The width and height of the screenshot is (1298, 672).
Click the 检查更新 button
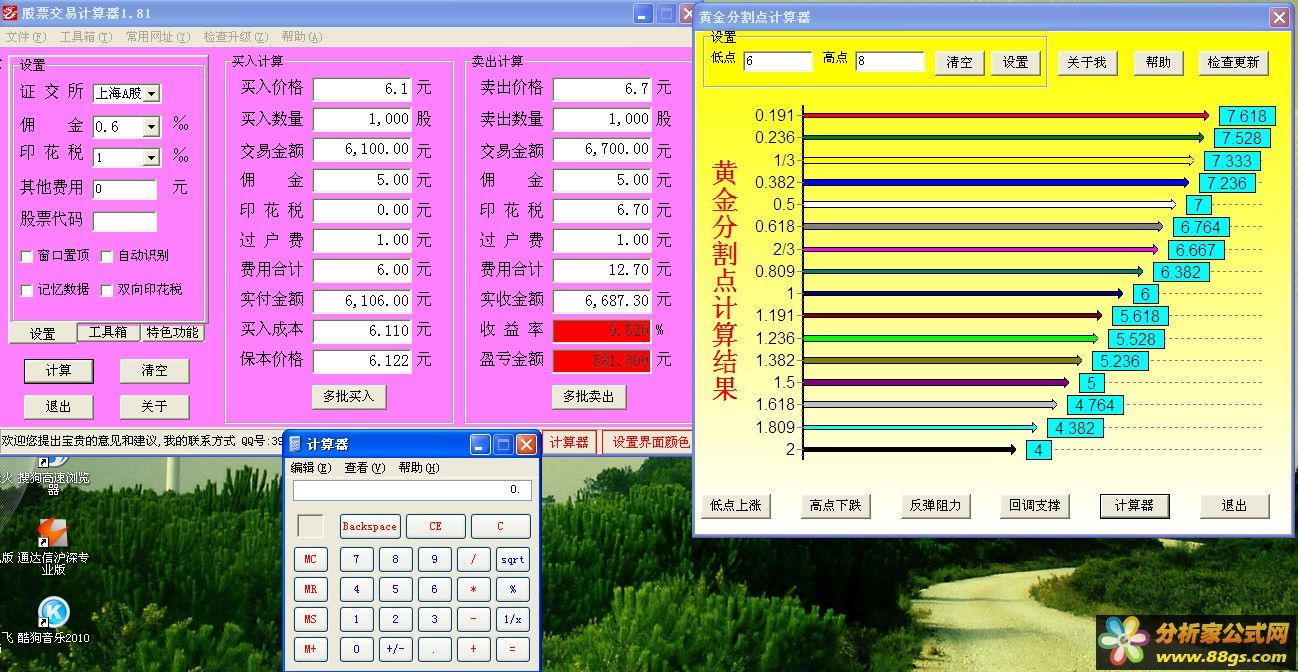1233,62
